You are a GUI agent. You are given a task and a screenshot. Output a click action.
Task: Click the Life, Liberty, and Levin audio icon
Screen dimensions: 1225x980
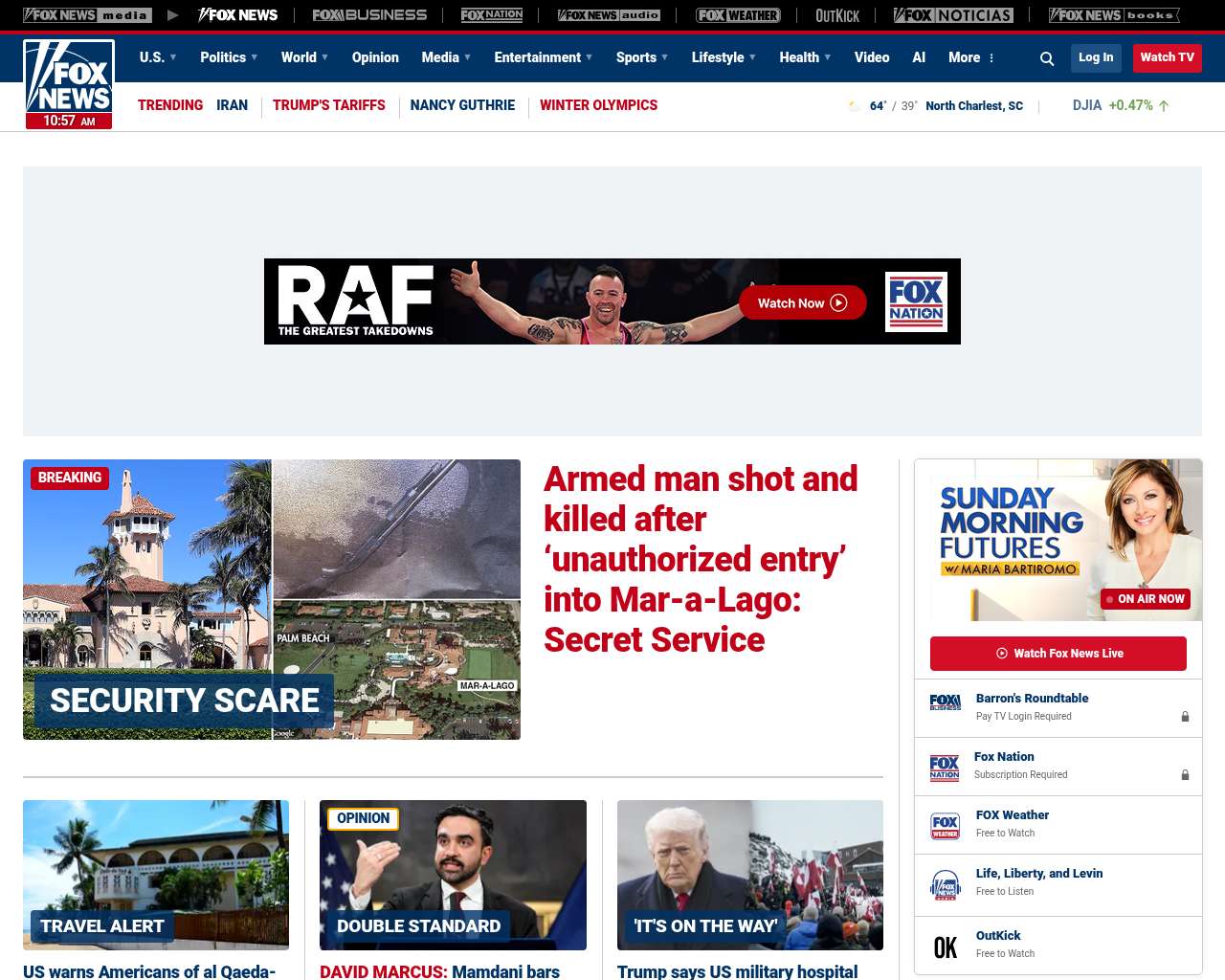tap(945, 884)
